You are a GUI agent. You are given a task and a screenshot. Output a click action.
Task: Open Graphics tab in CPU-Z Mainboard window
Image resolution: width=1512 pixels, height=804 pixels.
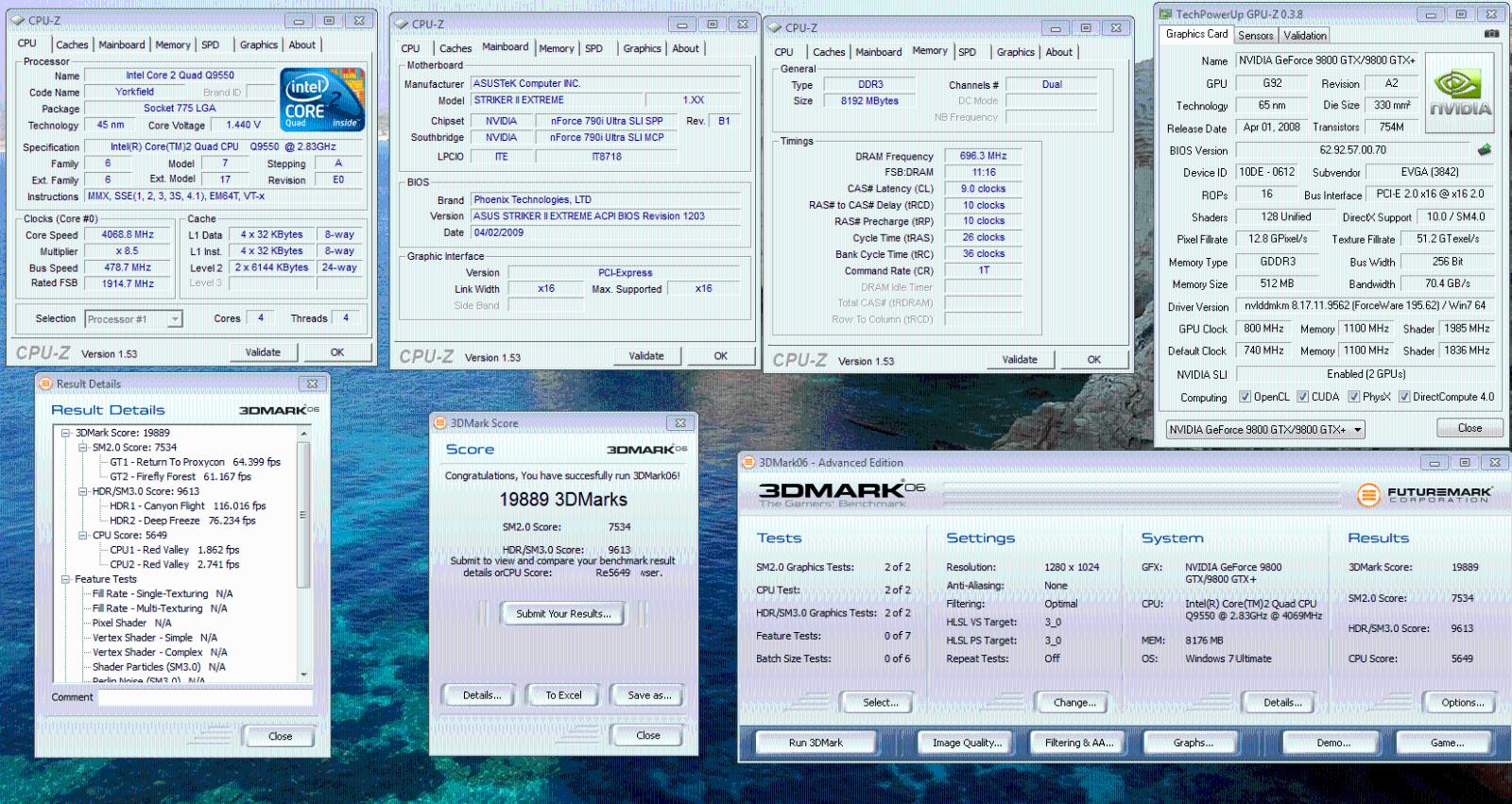pos(642,48)
